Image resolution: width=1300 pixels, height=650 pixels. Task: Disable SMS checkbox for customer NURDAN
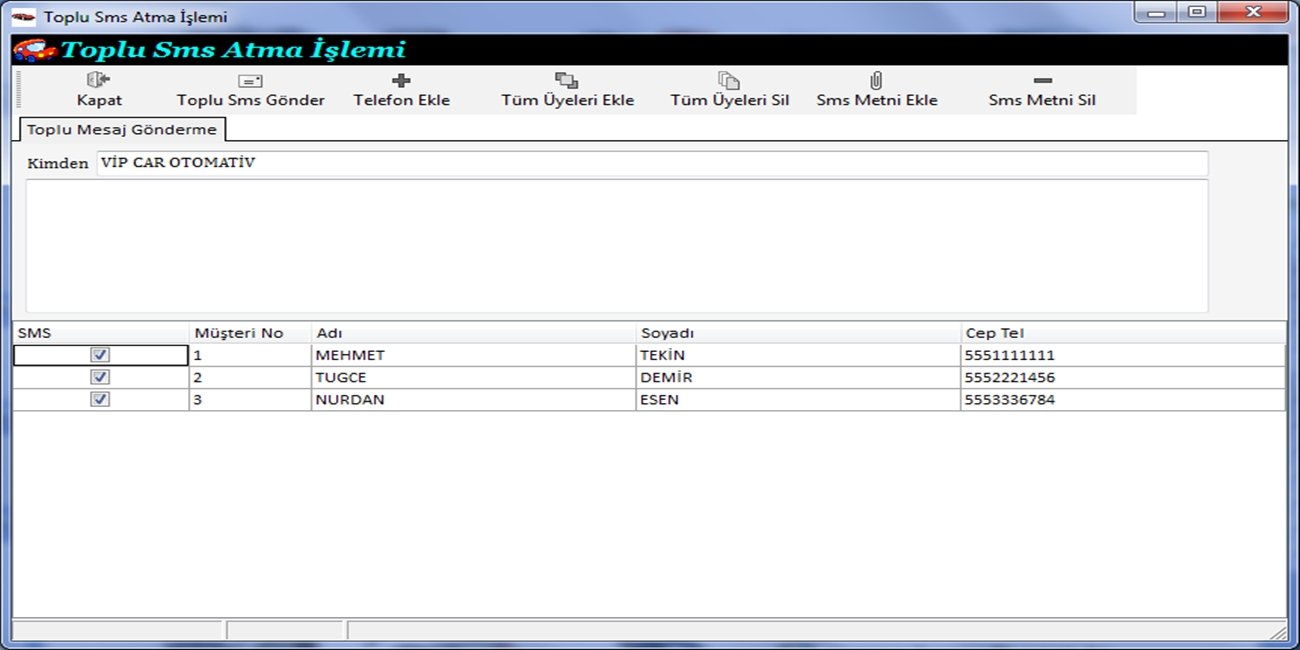click(100, 399)
